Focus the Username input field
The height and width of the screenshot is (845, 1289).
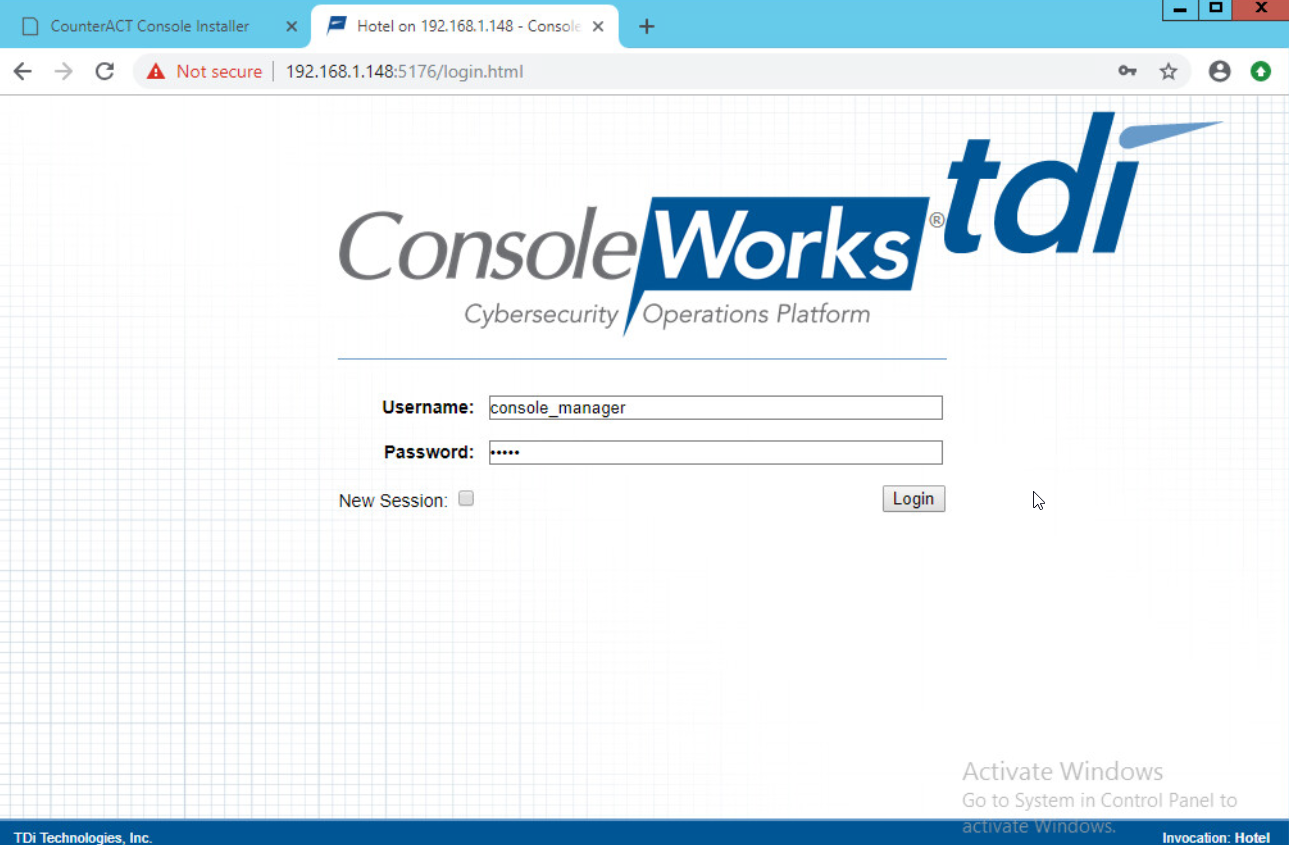[x=715, y=407]
